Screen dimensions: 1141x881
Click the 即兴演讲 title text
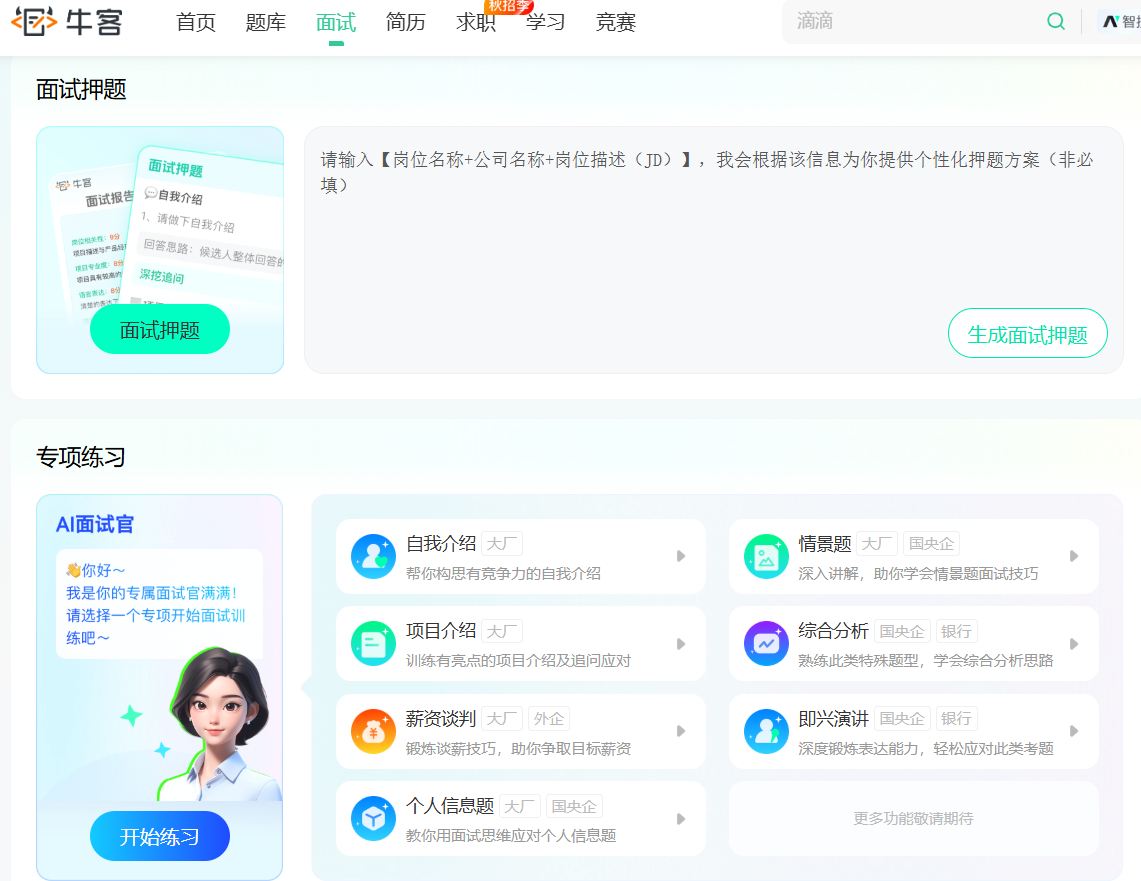click(x=833, y=719)
